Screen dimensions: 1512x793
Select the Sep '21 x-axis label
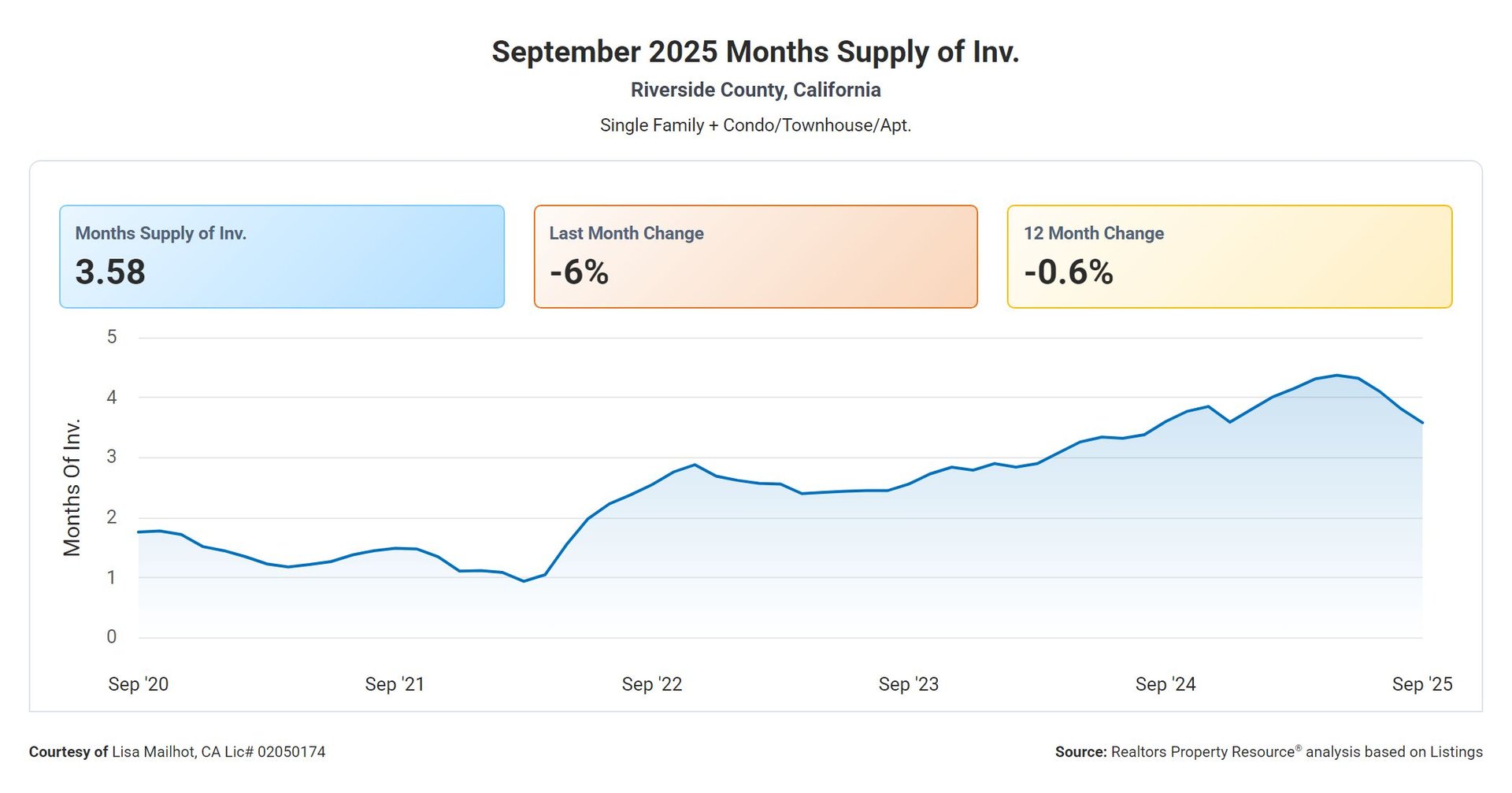click(395, 684)
